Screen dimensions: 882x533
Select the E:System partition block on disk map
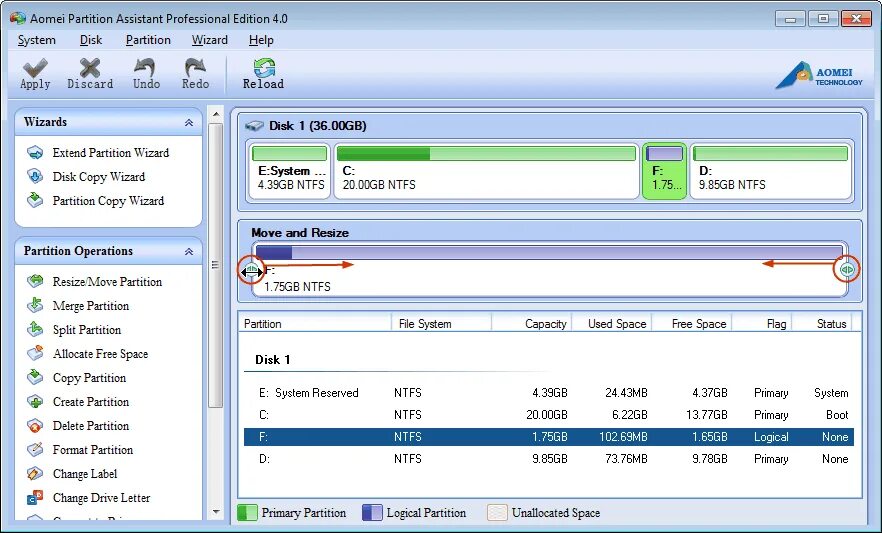(290, 171)
